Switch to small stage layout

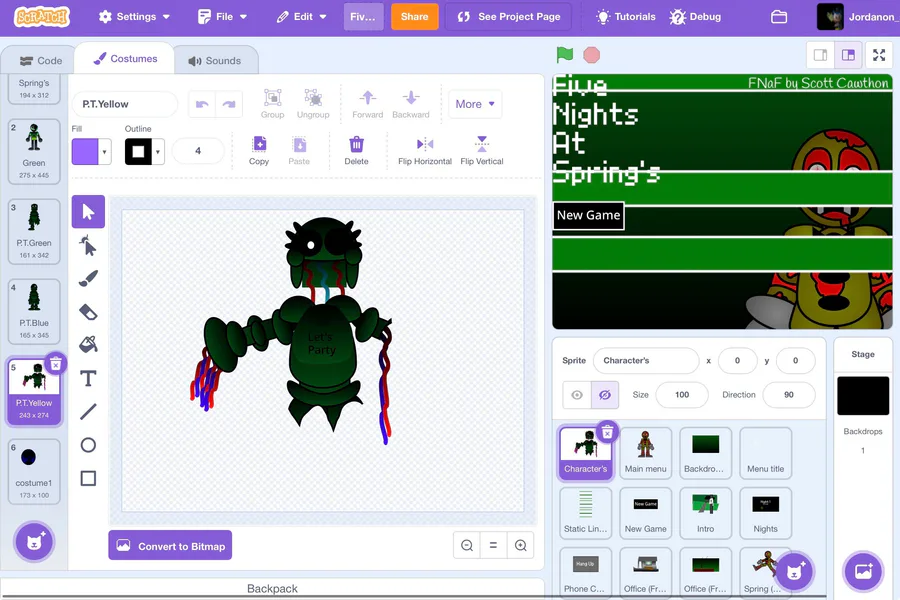(x=821, y=55)
